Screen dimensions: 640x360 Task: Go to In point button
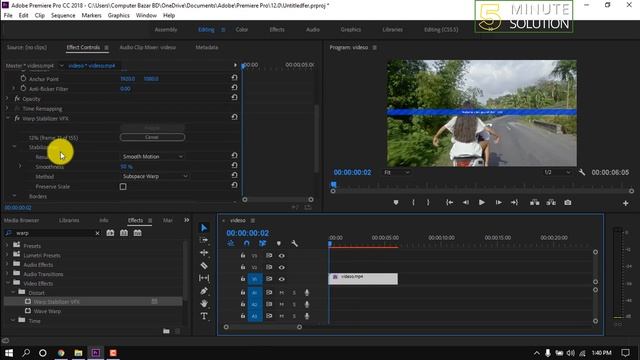[x=449, y=202]
